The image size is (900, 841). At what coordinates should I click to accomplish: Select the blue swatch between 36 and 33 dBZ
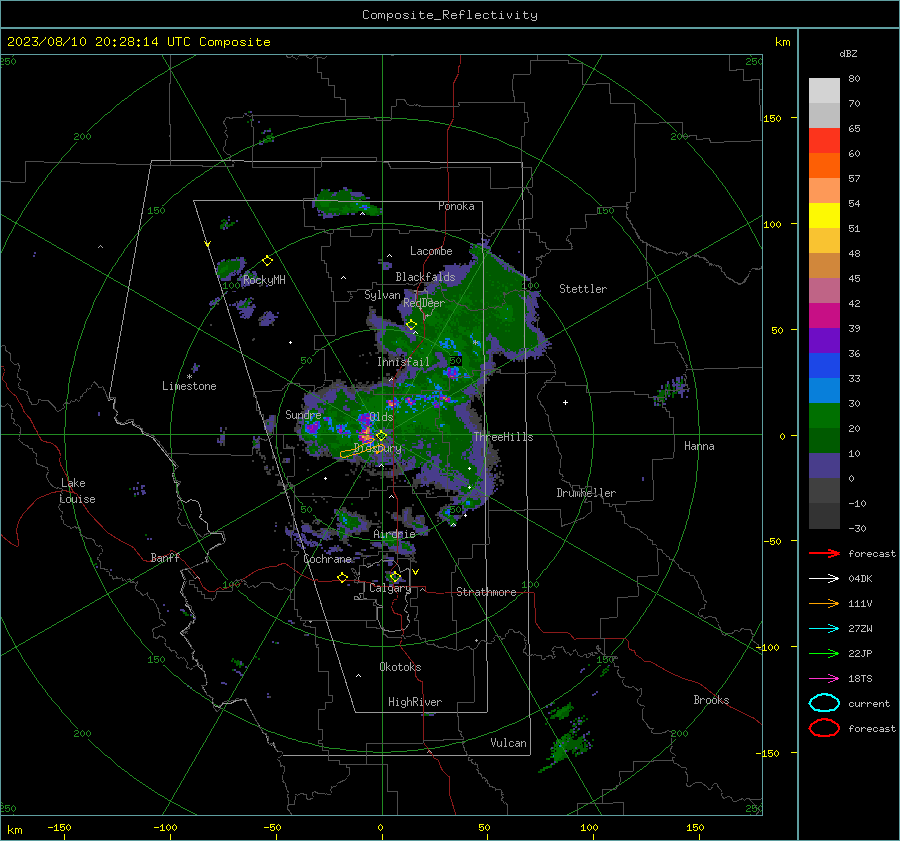[x=824, y=365]
